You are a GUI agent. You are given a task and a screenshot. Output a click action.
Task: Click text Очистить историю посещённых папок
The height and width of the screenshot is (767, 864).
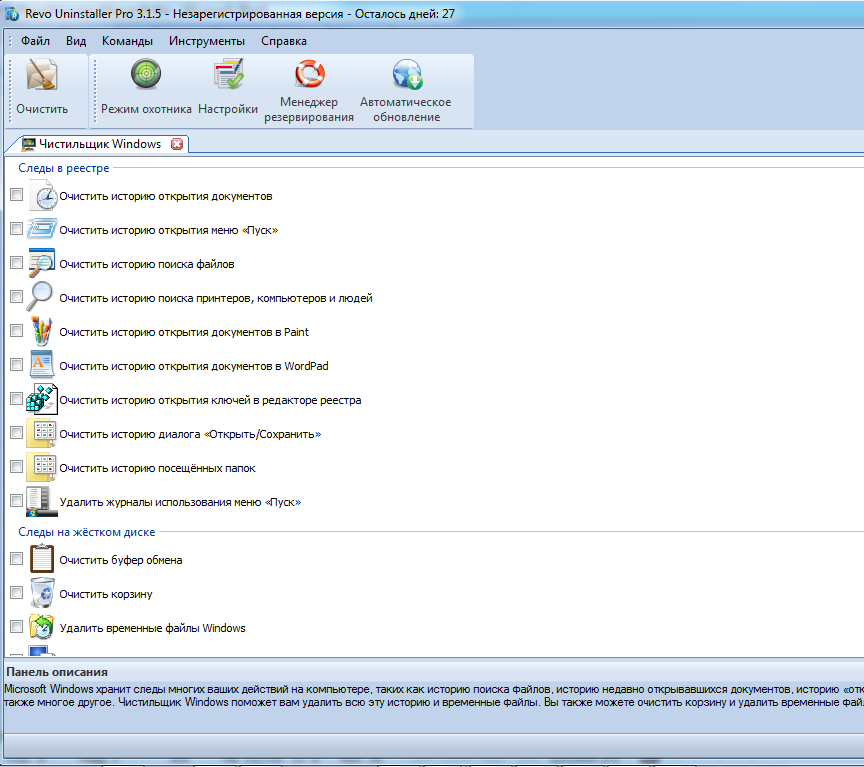click(x=158, y=468)
